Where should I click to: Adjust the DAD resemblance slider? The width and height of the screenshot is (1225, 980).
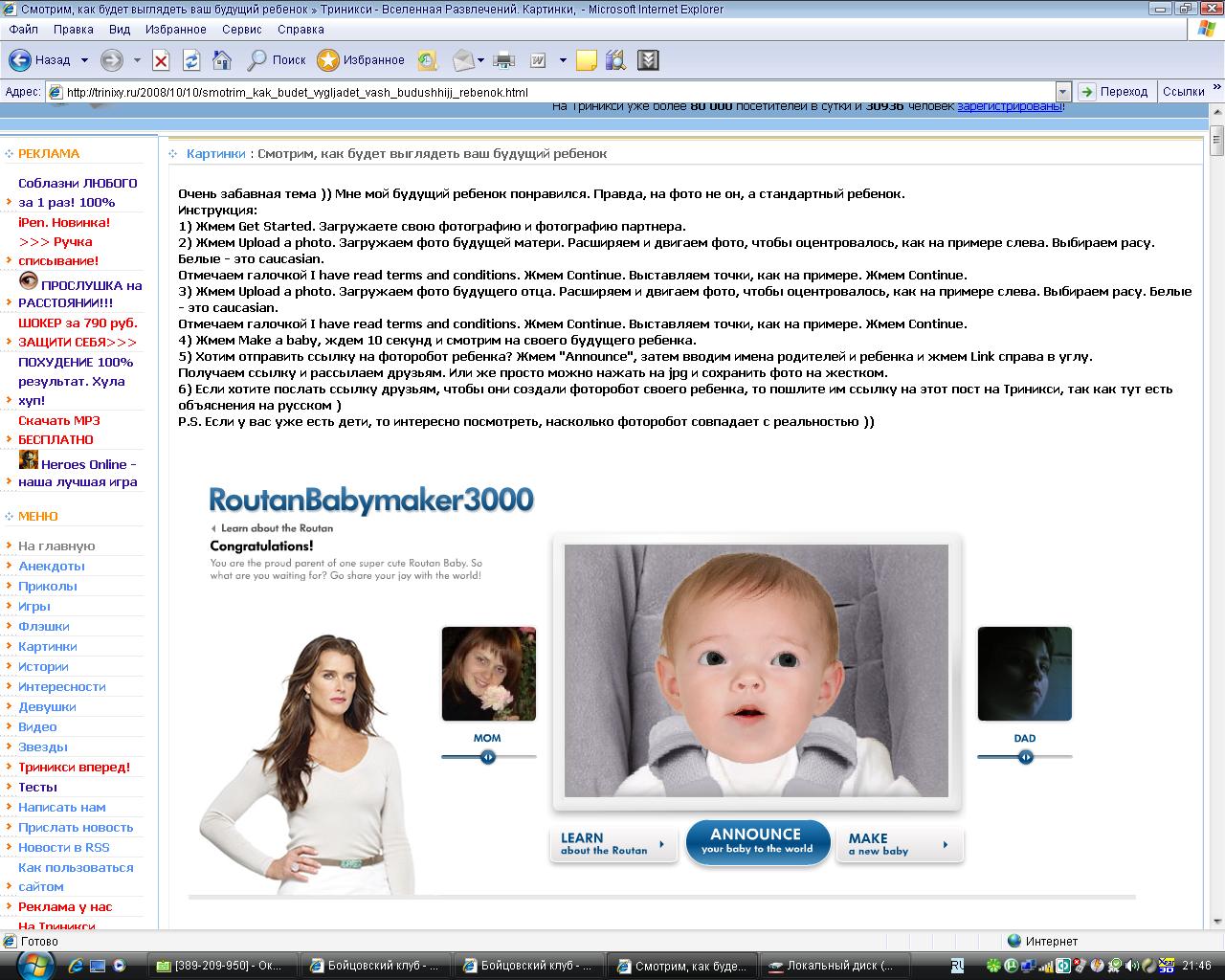click(x=1025, y=757)
